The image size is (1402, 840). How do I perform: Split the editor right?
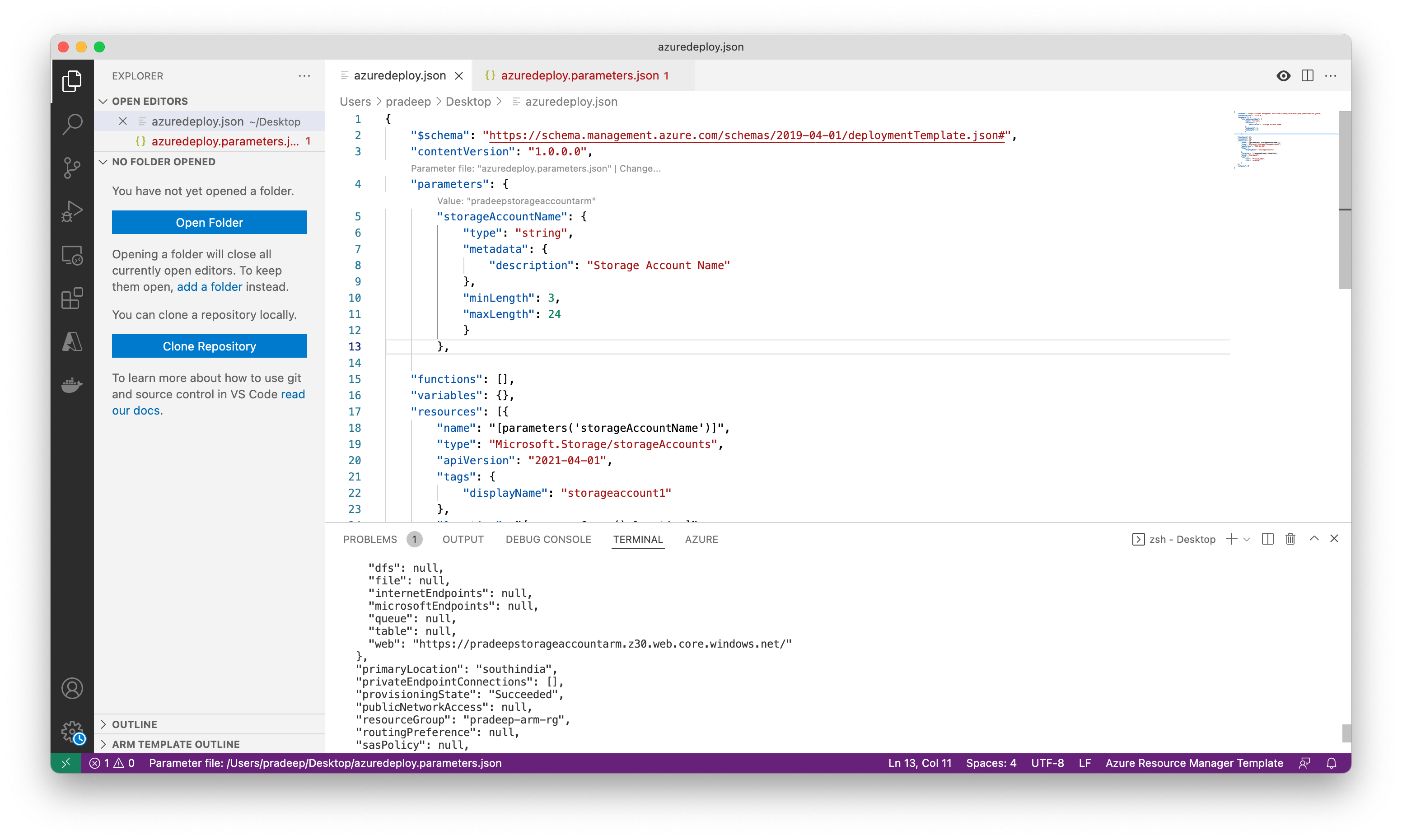(x=1308, y=76)
